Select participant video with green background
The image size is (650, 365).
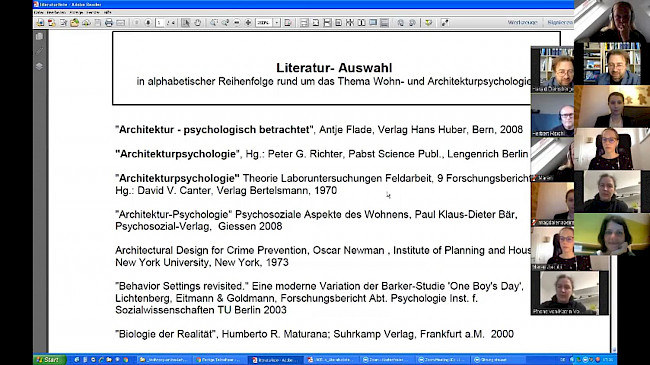pyautogui.click(x=612, y=234)
